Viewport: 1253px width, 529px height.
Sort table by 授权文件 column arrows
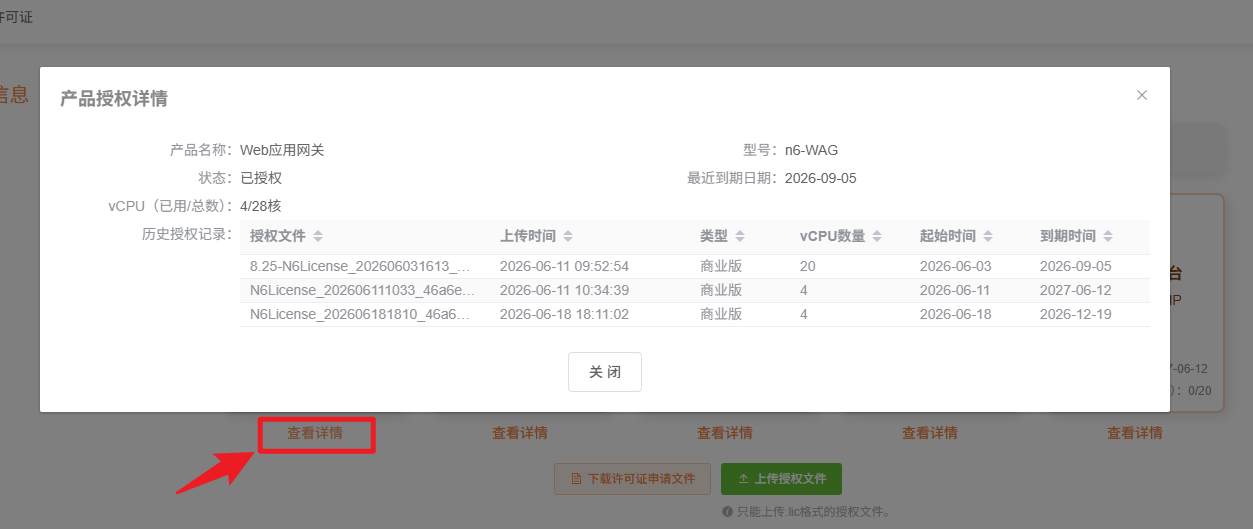[x=318, y=237]
